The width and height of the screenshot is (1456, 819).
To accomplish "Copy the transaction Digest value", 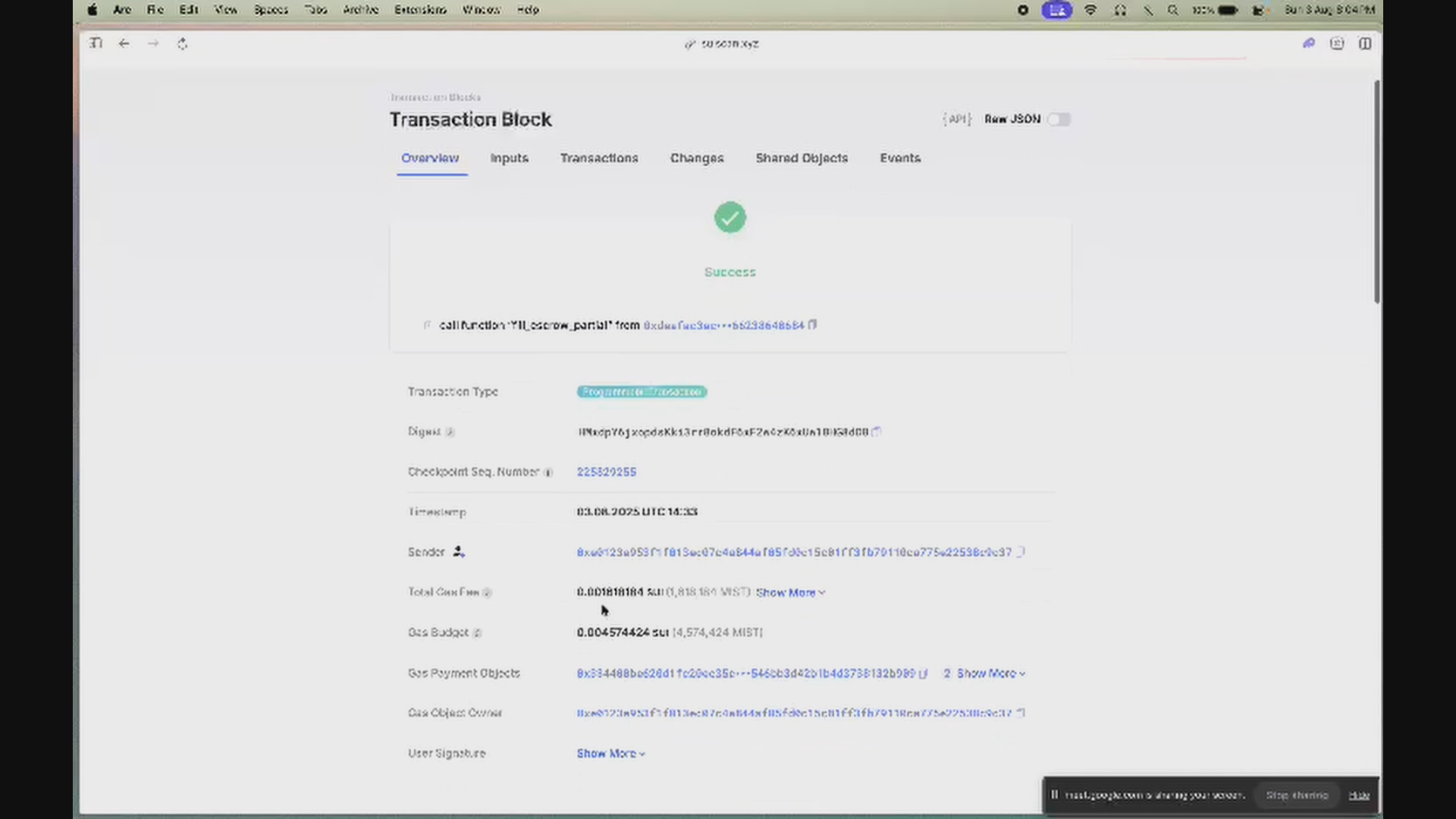I will (877, 431).
